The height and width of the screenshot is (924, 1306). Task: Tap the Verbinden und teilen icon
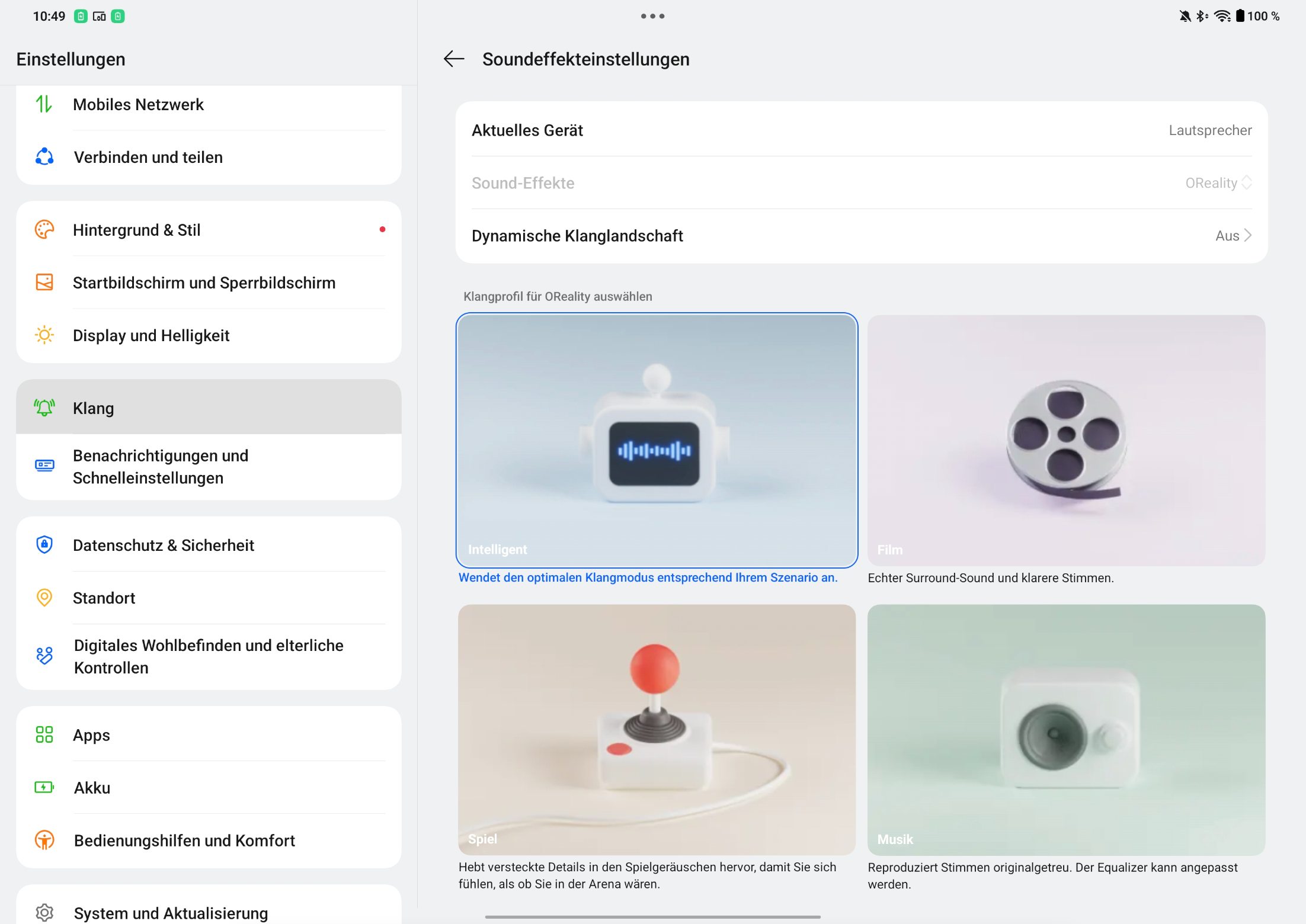click(x=44, y=157)
